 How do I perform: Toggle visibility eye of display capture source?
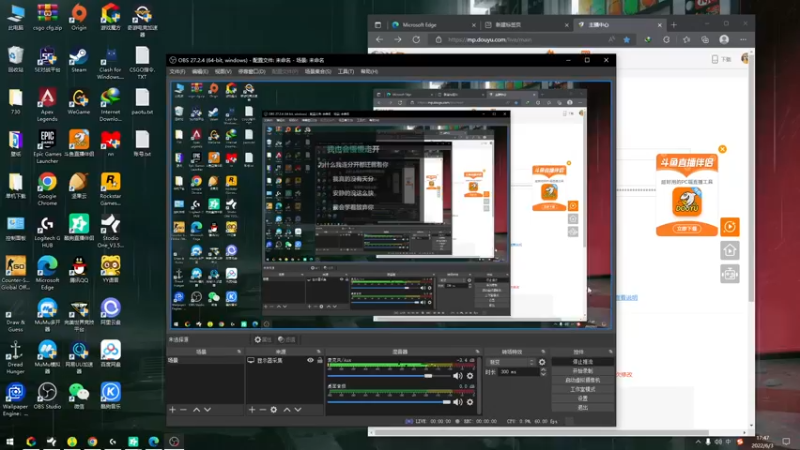coord(311,361)
